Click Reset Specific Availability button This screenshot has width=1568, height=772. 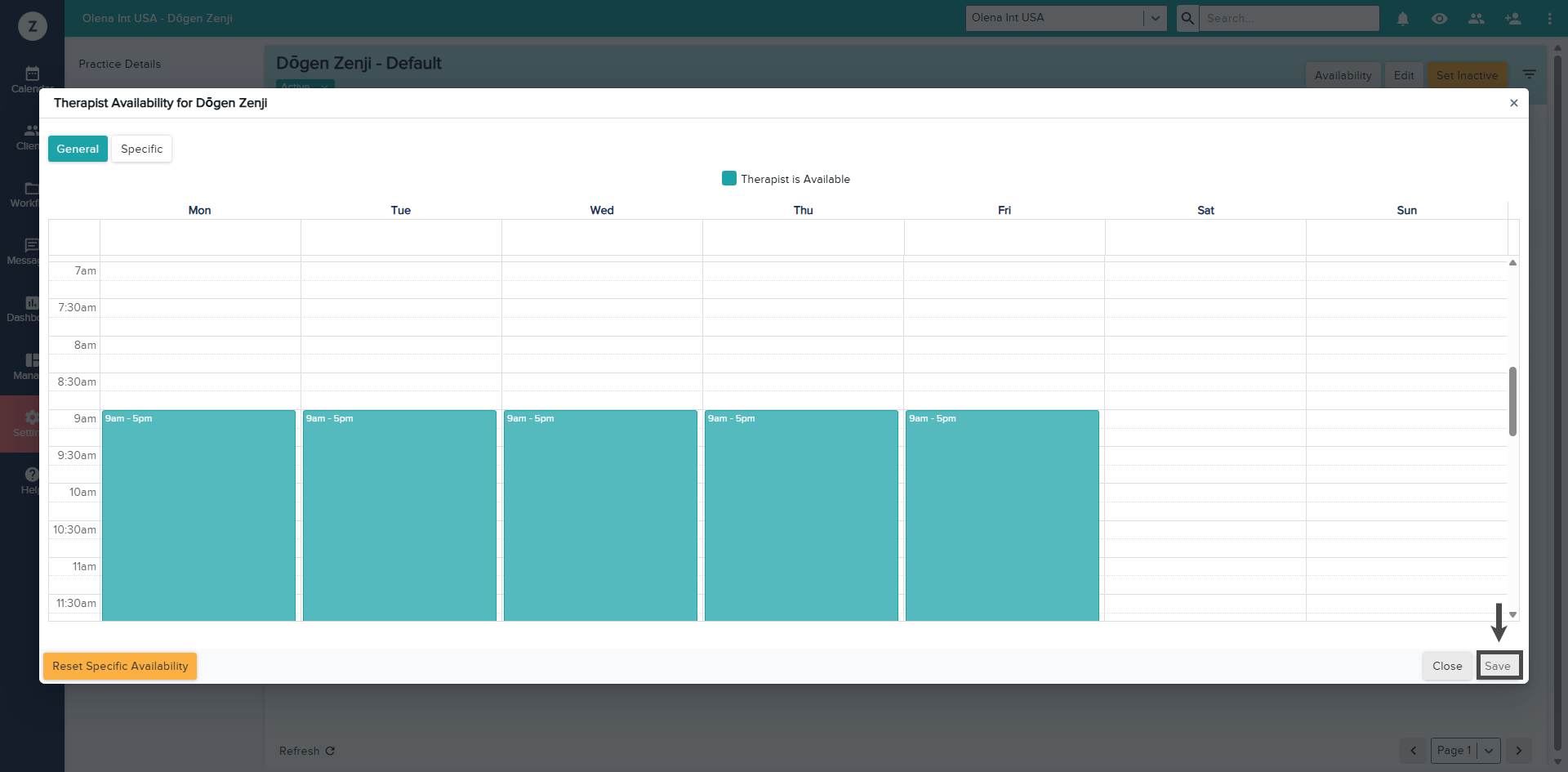pyautogui.click(x=120, y=666)
